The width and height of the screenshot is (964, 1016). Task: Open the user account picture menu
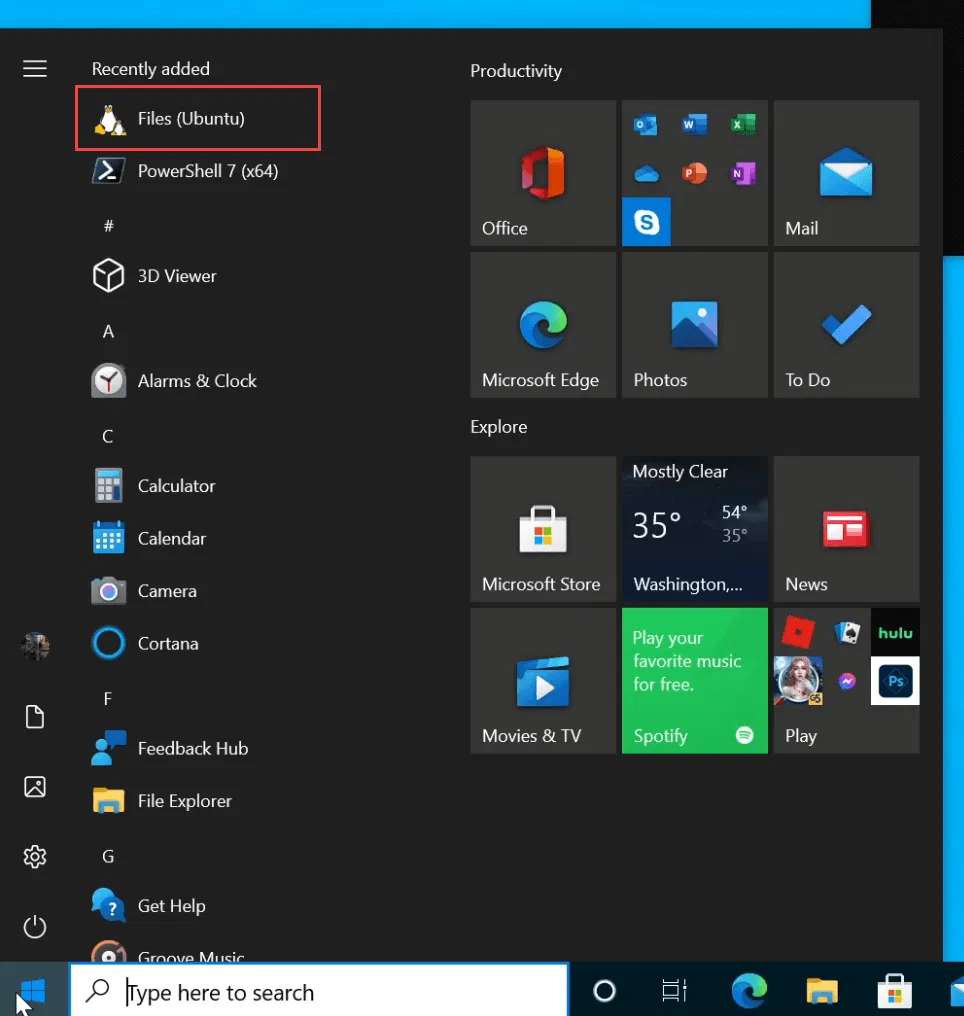pos(35,647)
